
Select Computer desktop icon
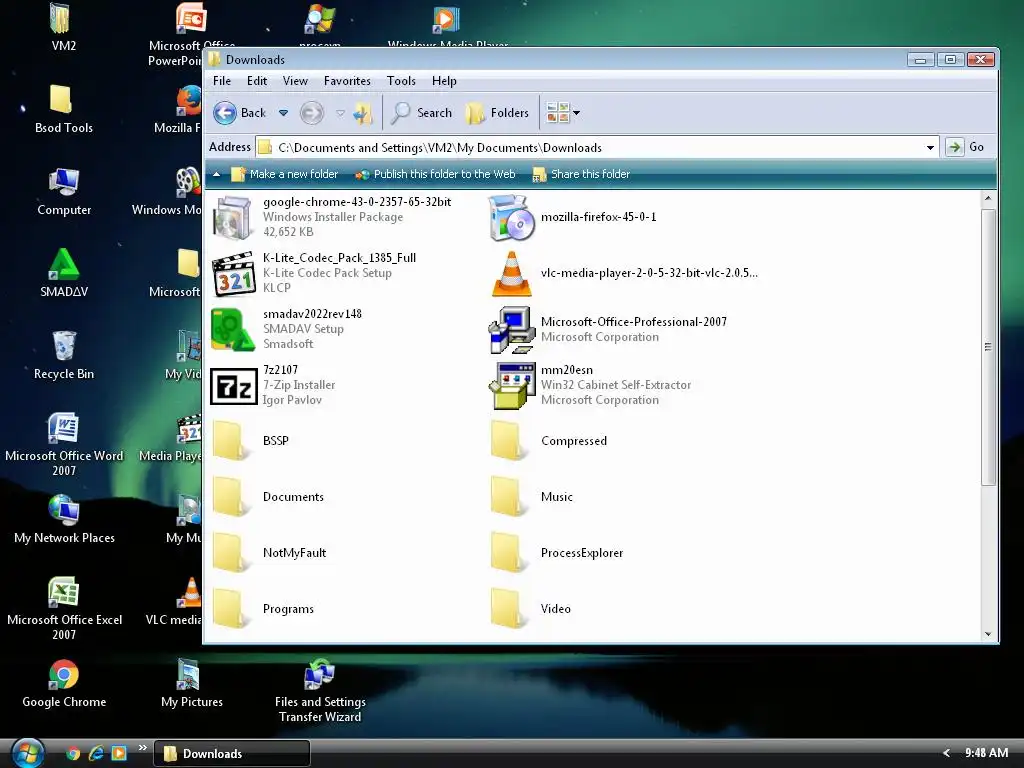point(64,191)
